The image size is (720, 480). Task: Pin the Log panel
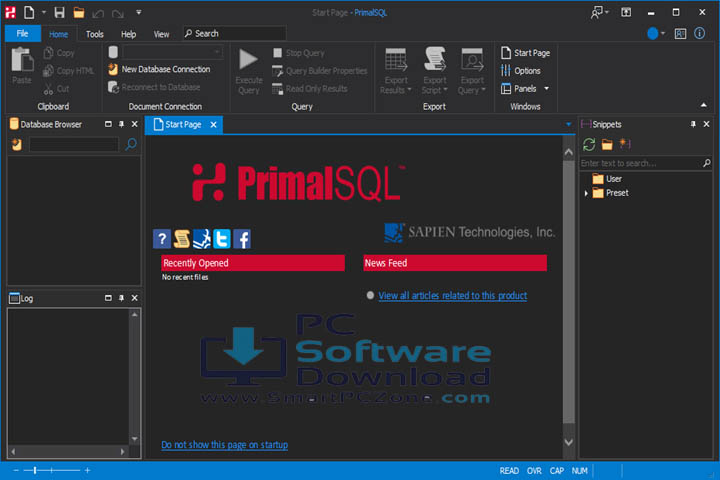pos(121,298)
